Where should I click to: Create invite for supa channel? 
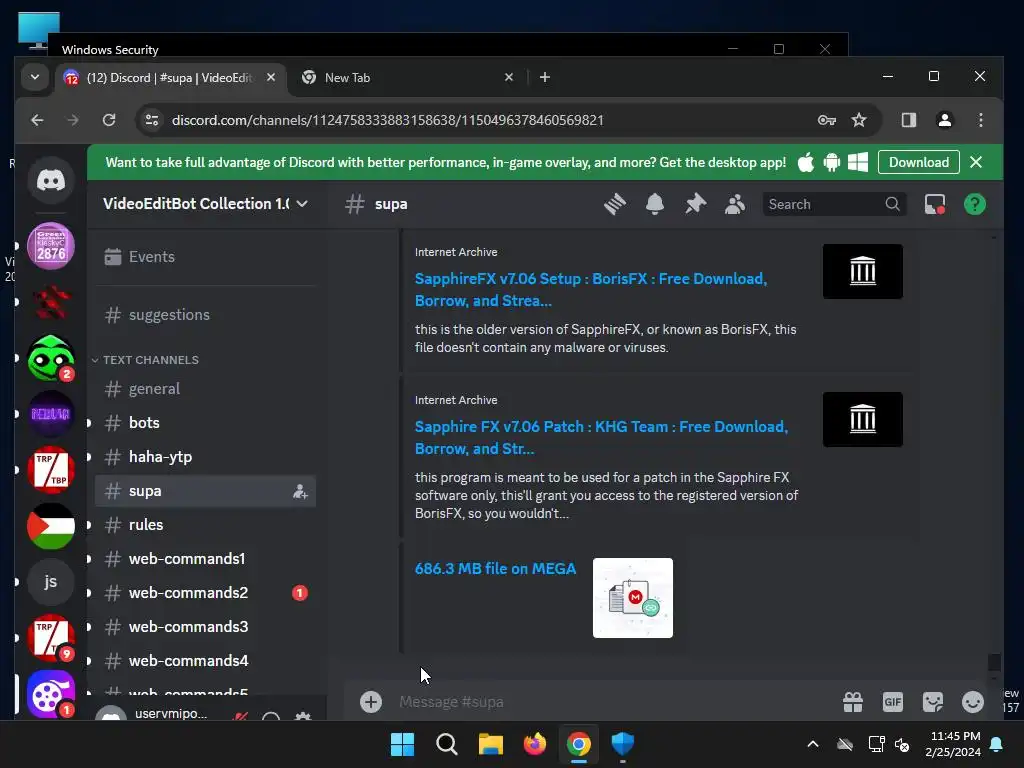click(300, 491)
